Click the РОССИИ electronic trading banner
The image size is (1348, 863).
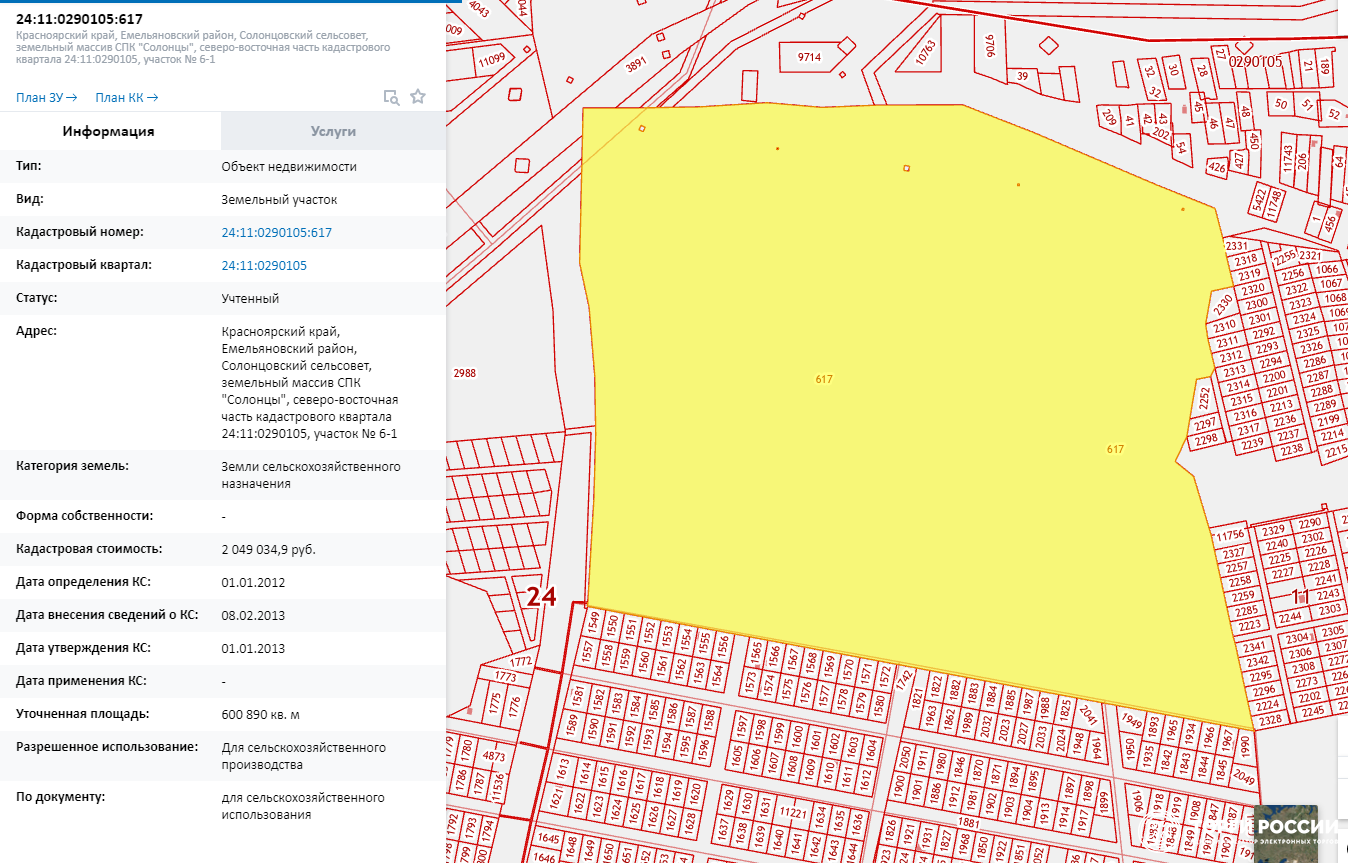click(x=1301, y=832)
